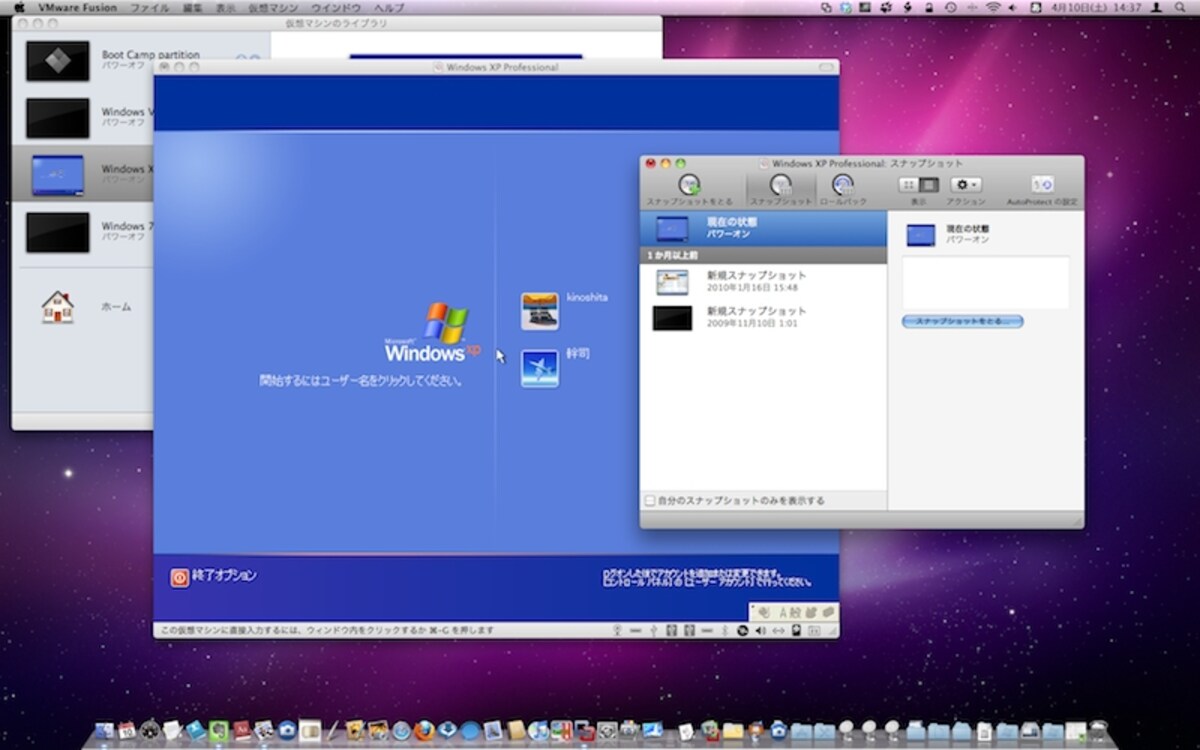Toggle show only my snapshots checkbox

coord(650,500)
